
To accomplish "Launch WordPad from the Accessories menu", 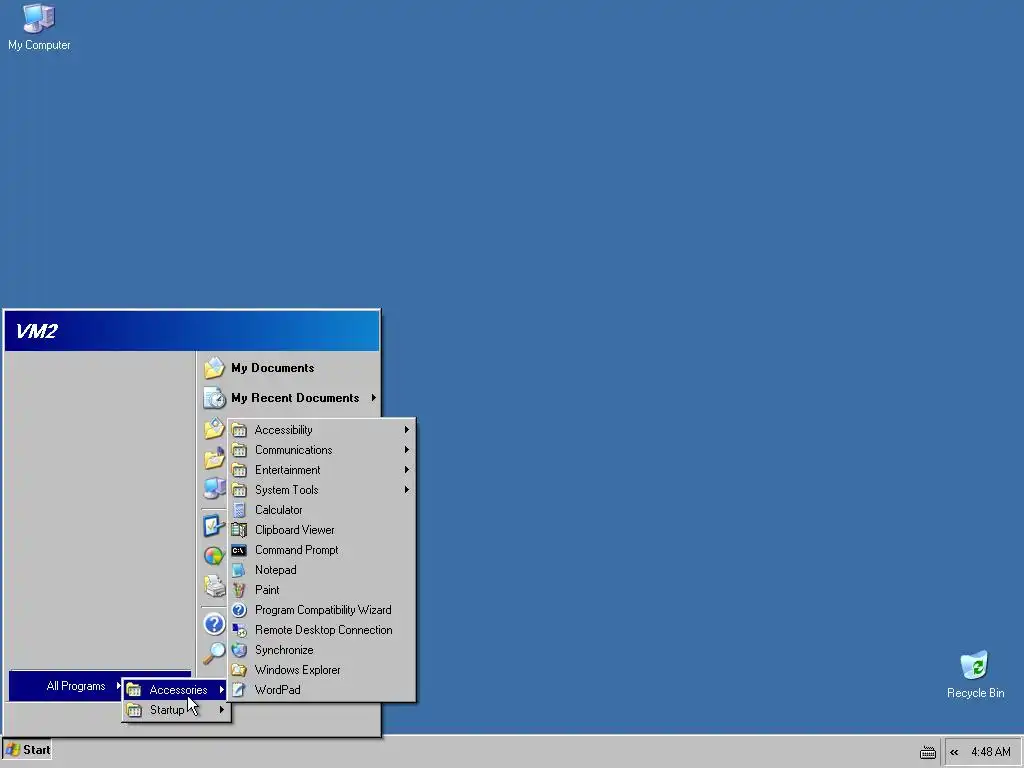I will click(321, 690).
